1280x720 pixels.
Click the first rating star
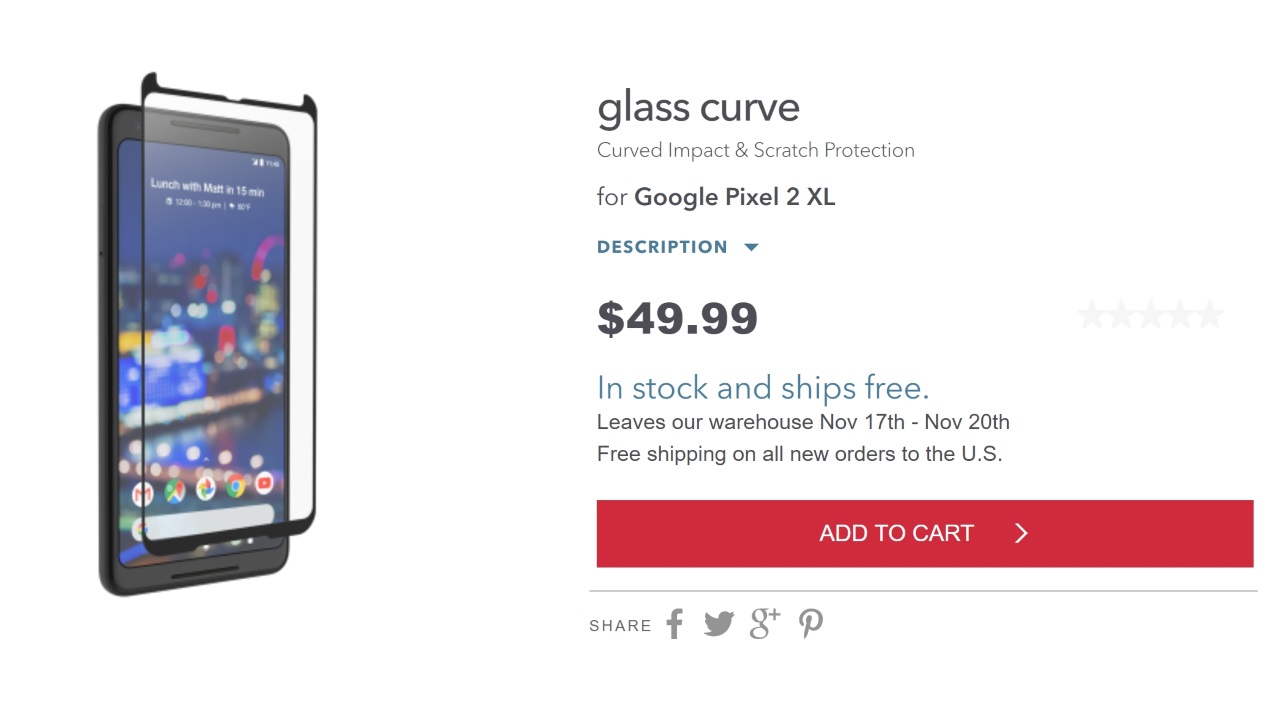click(x=1091, y=316)
